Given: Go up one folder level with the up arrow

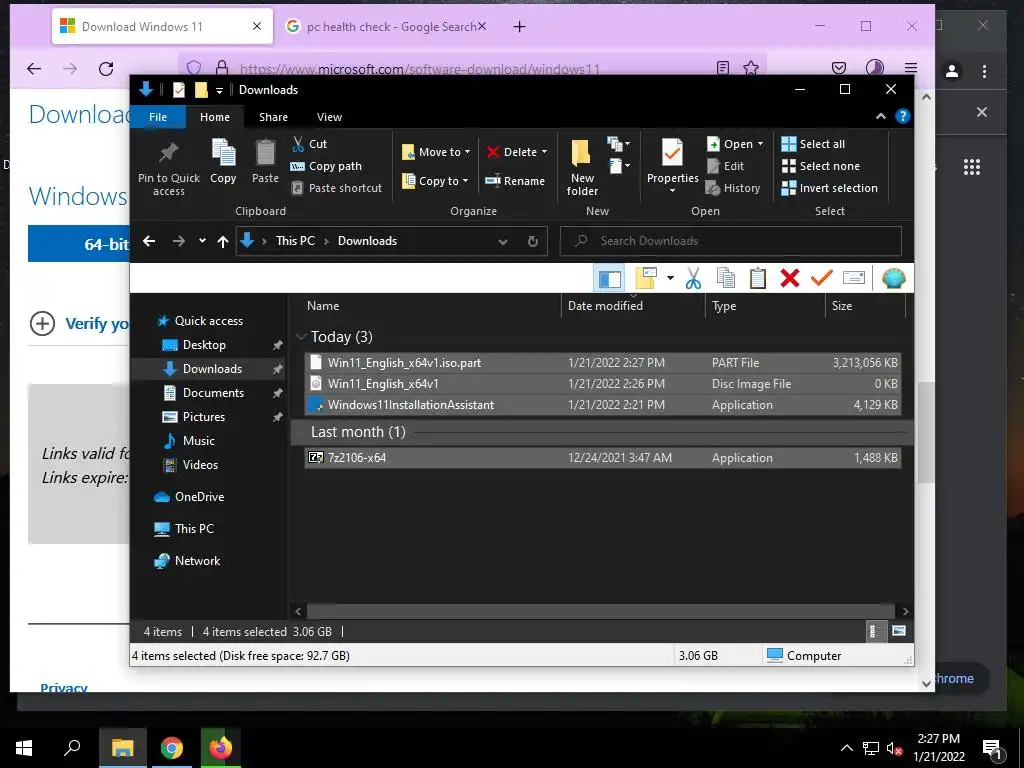Looking at the screenshot, I should (223, 242).
